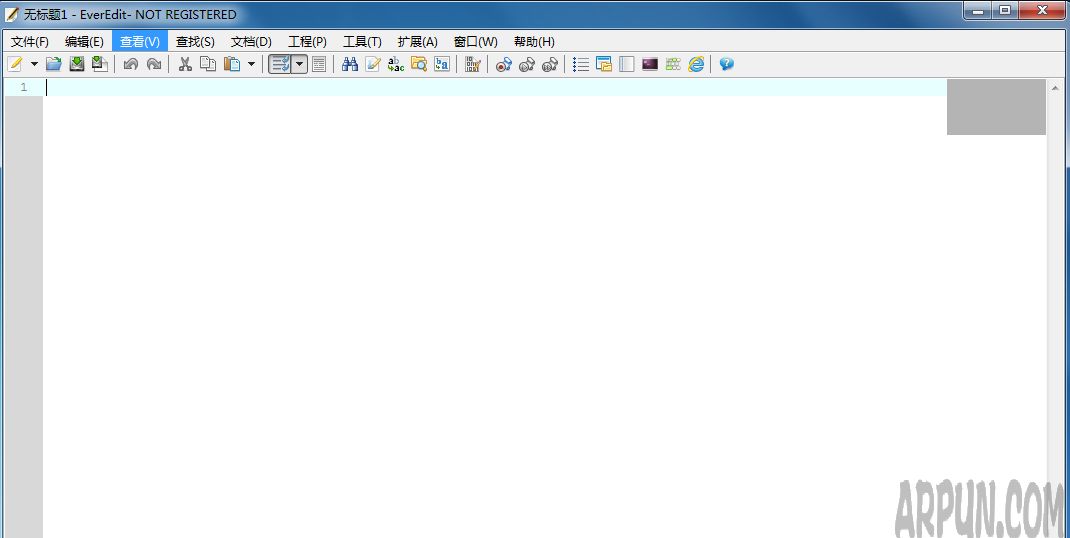Open the Help question mark icon
This screenshot has height=538, width=1070.
tap(726, 64)
